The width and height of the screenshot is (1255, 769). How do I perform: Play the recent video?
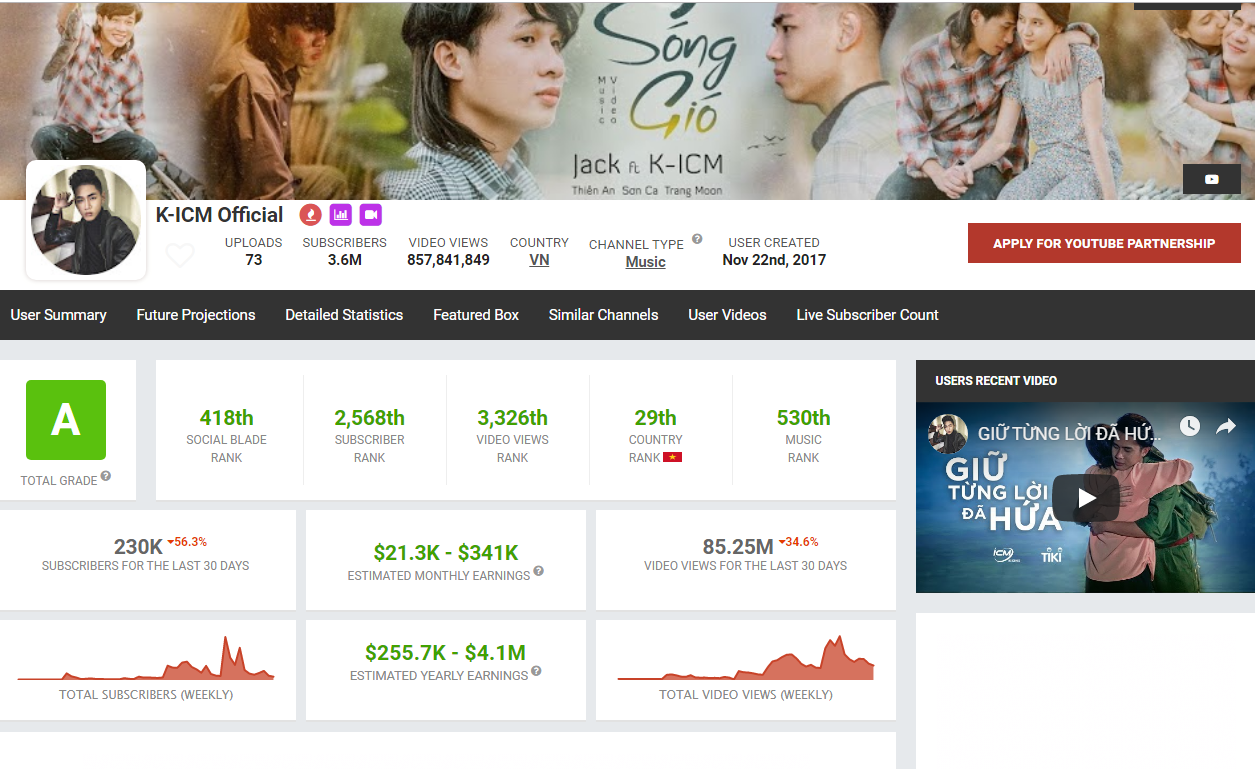[x=1086, y=498]
